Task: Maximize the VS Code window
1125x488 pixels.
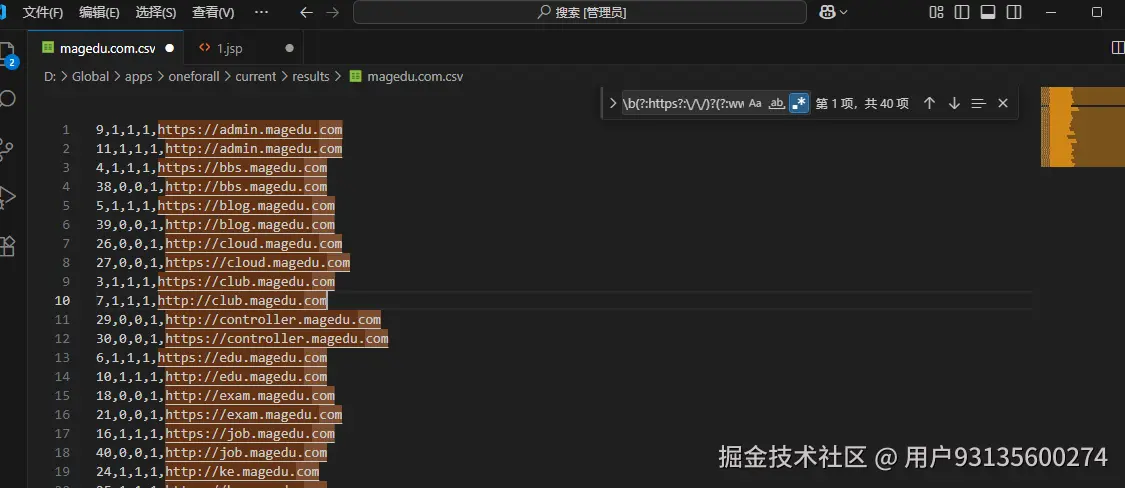Action: pyautogui.click(x=1096, y=12)
